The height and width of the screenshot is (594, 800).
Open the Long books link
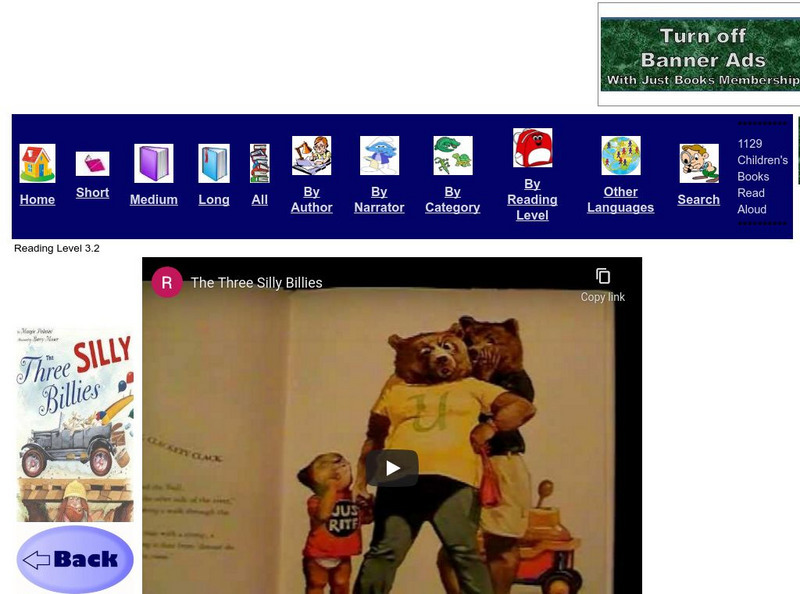(214, 200)
